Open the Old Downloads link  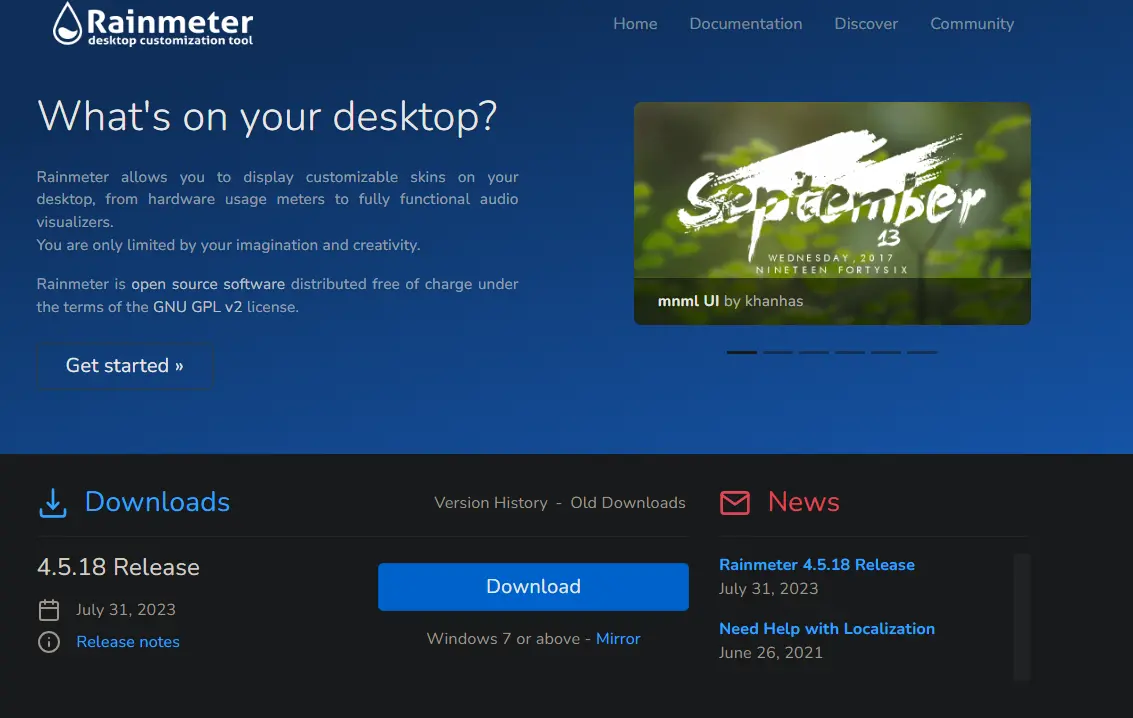[x=628, y=503]
